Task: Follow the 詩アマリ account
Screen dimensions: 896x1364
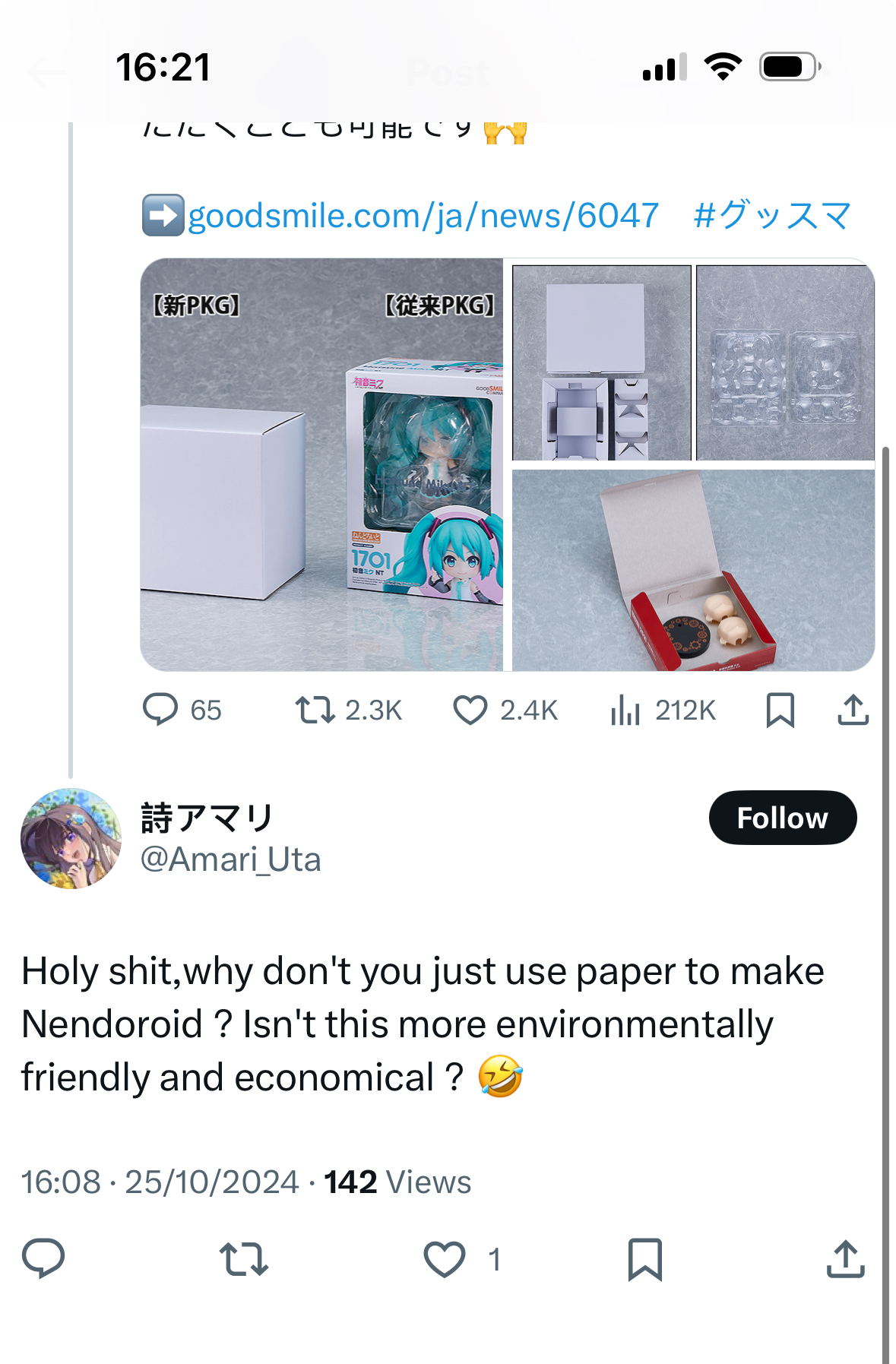Action: [782, 818]
